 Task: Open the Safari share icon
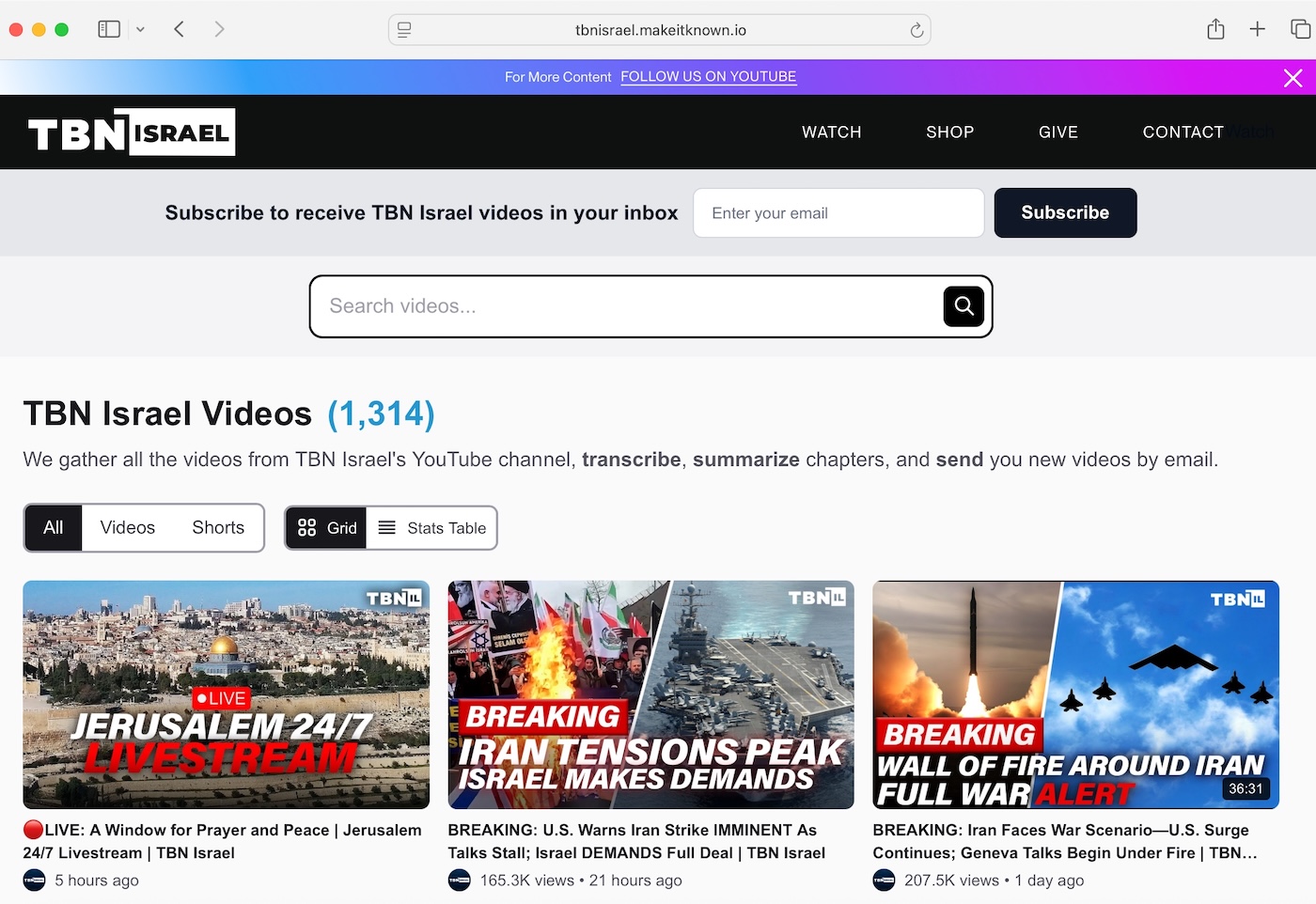[x=1215, y=29]
